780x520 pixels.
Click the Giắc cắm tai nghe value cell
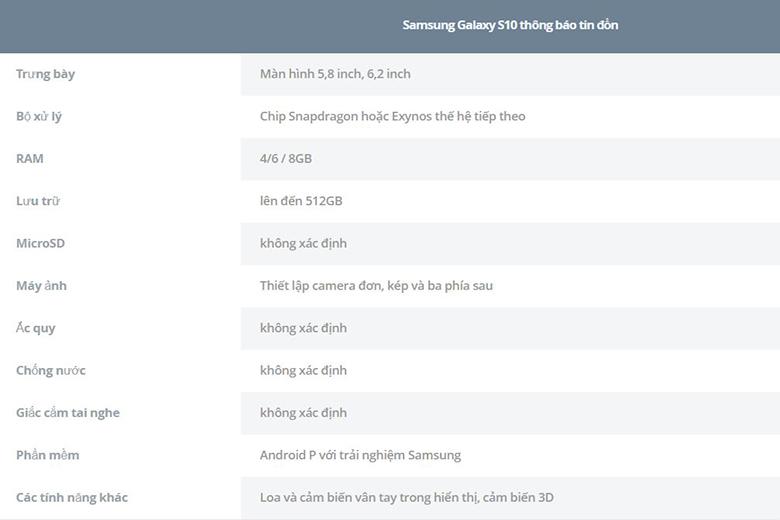click(x=510, y=413)
